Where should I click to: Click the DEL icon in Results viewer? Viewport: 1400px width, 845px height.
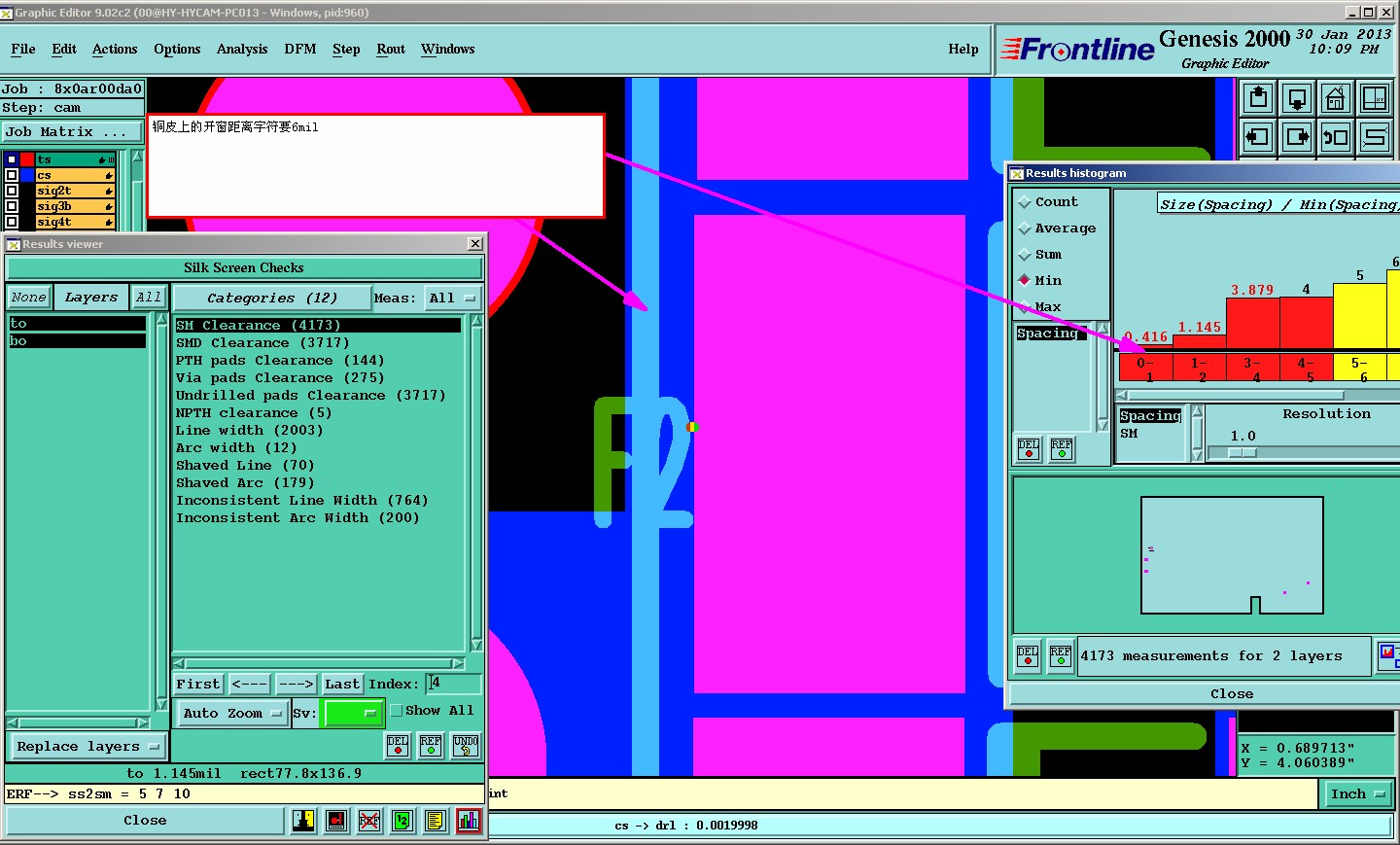point(398,746)
